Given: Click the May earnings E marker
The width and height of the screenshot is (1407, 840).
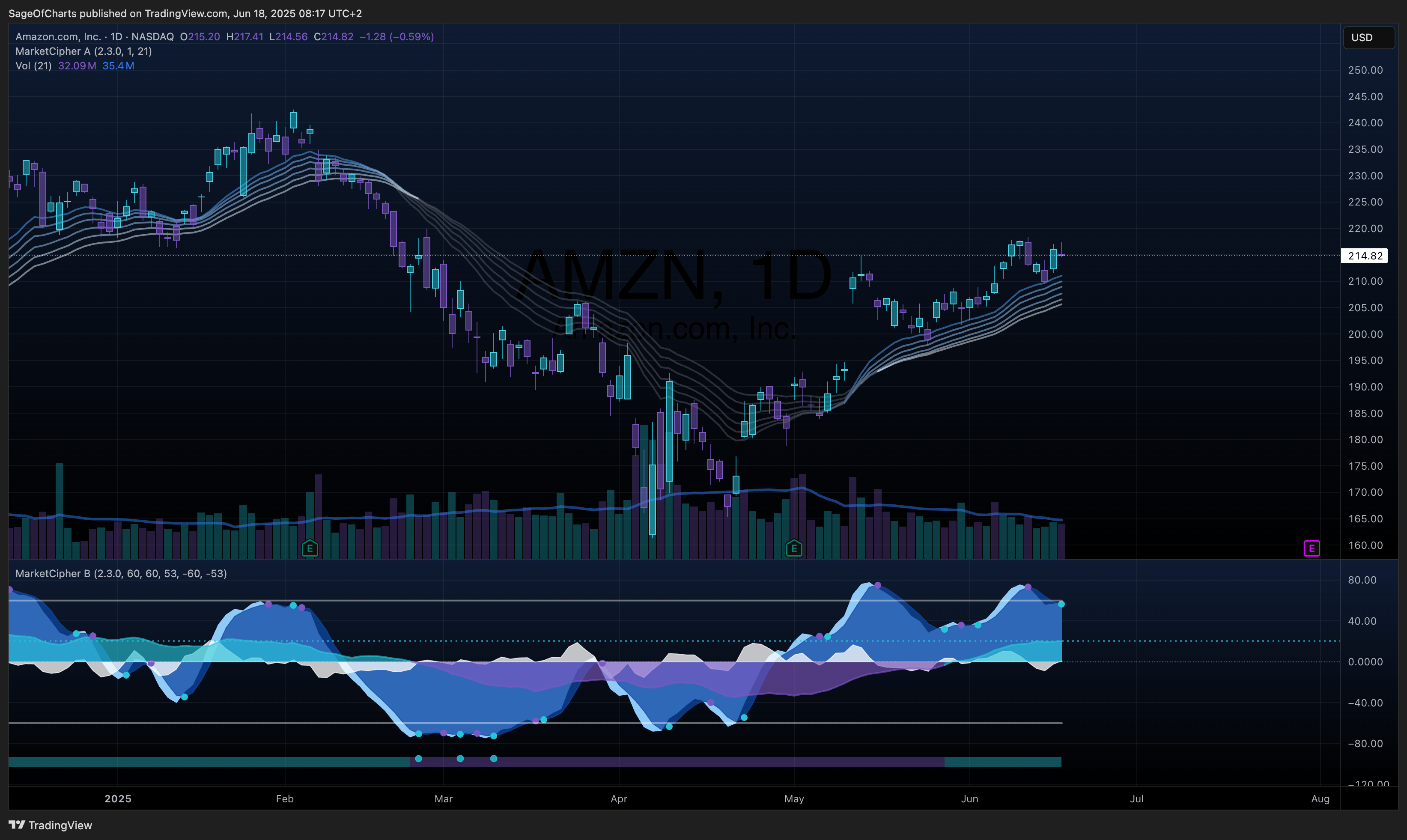Looking at the screenshot, I should tap(794, 548).
